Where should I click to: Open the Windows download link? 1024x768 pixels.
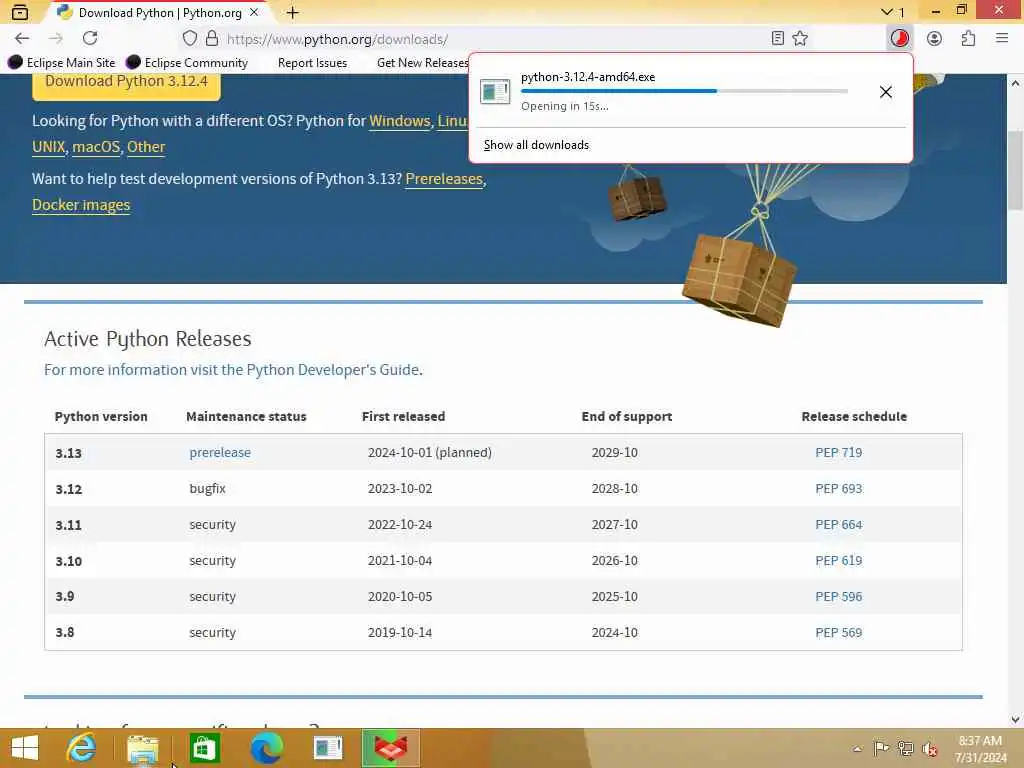click(400, 121)
